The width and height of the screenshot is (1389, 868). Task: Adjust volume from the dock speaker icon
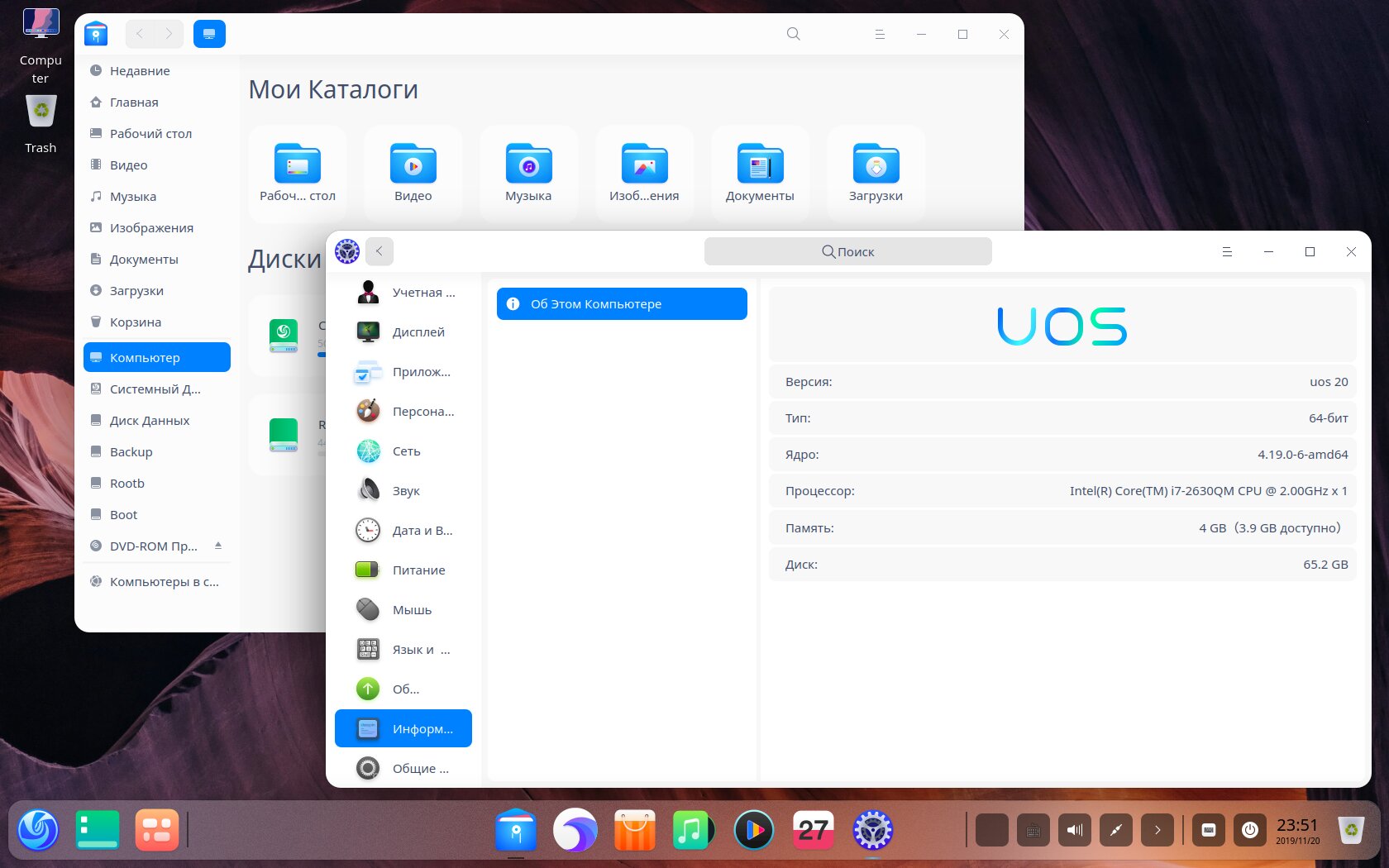click(1075, 830)
